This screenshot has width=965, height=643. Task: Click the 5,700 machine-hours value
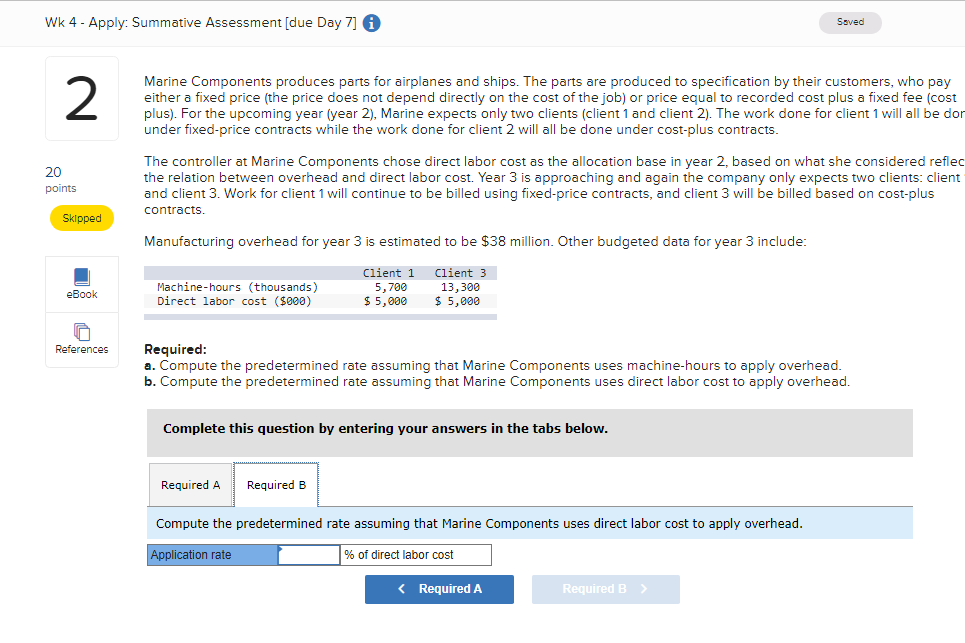click(x=391, y=287)
